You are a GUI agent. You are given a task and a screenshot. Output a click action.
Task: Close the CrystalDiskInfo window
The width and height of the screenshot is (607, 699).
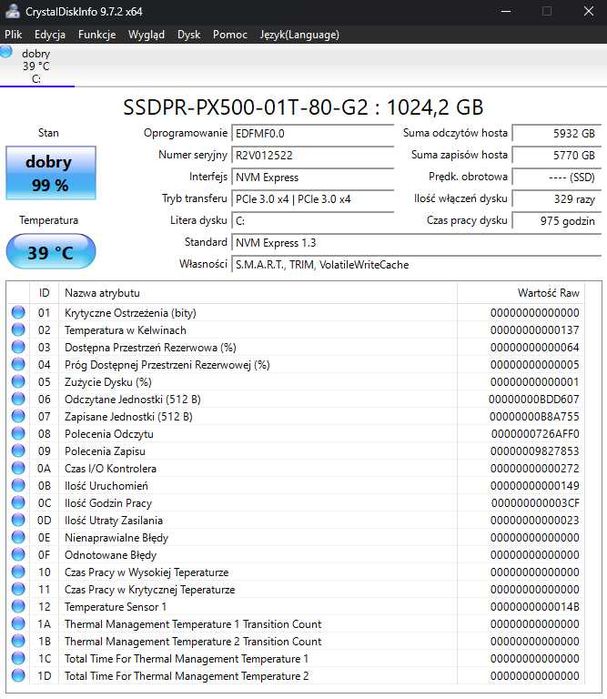pos(588,11)
